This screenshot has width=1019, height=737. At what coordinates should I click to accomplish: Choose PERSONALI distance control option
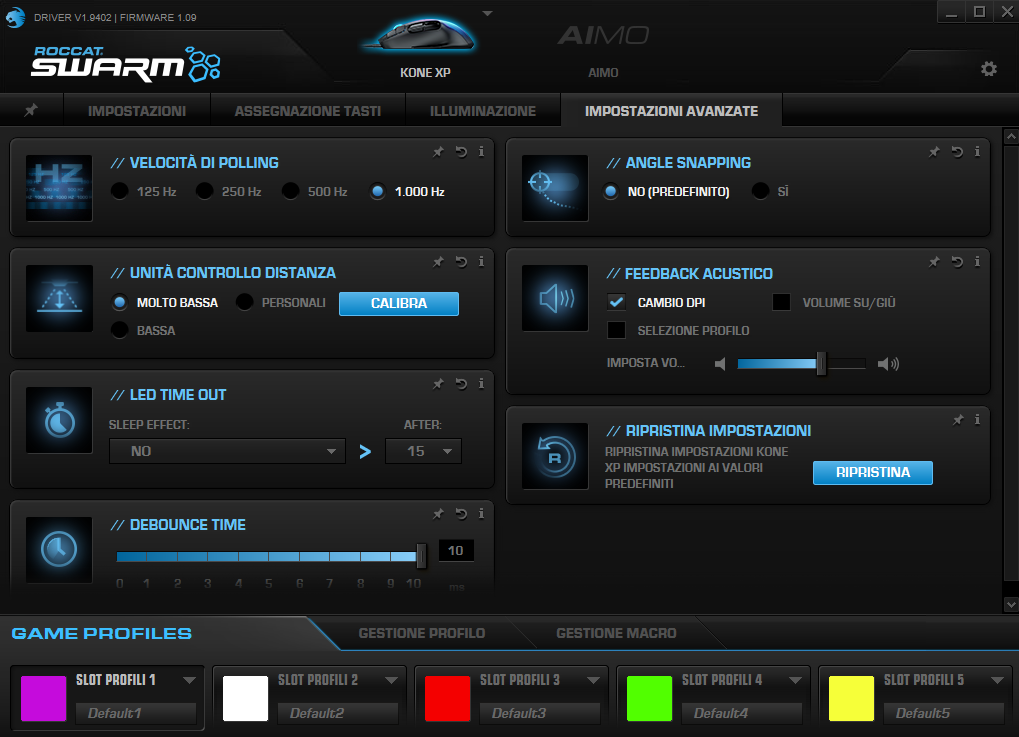click(244, 302)
